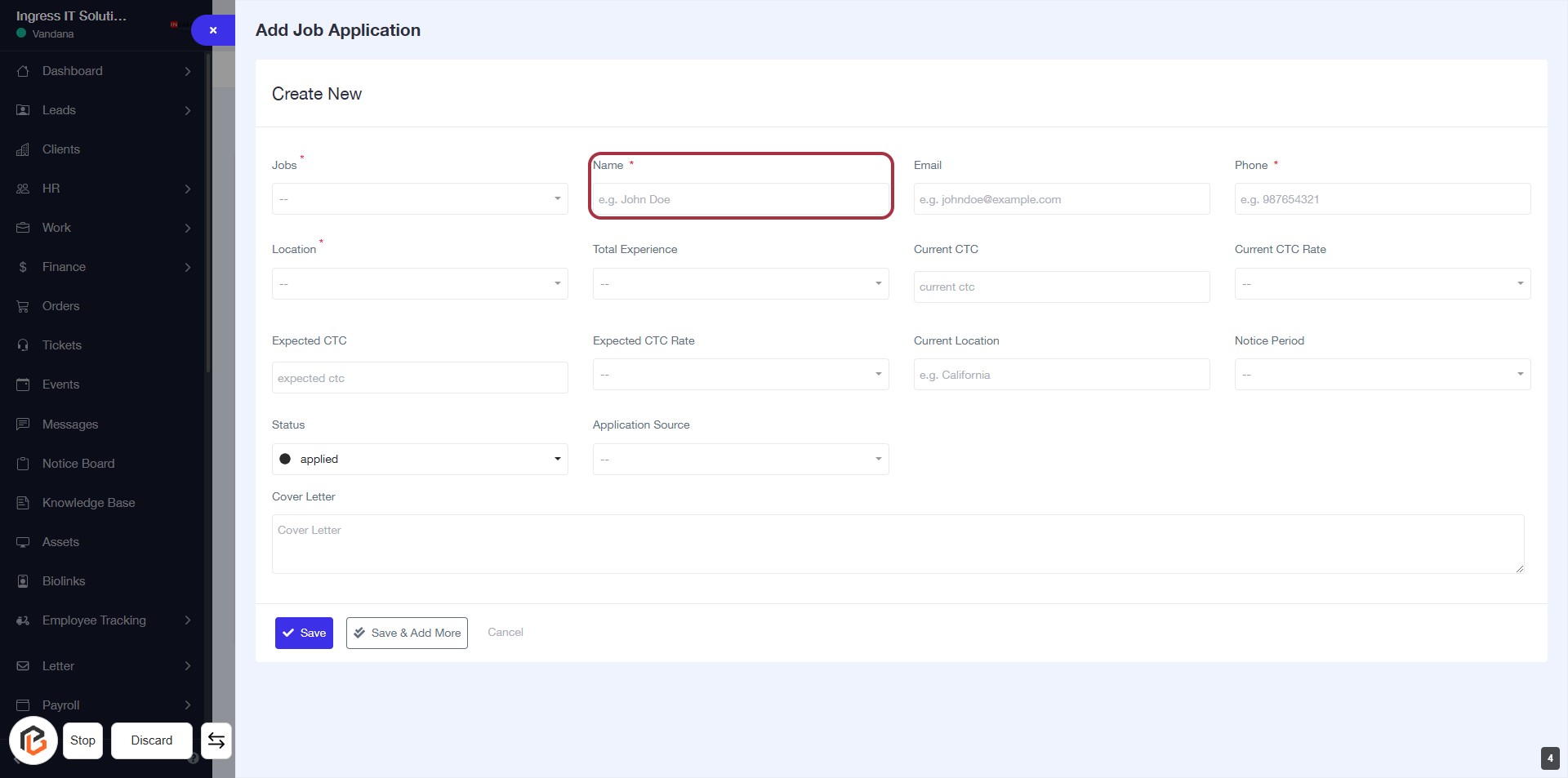Click into the Cover Letter text area

pos(897,544)
